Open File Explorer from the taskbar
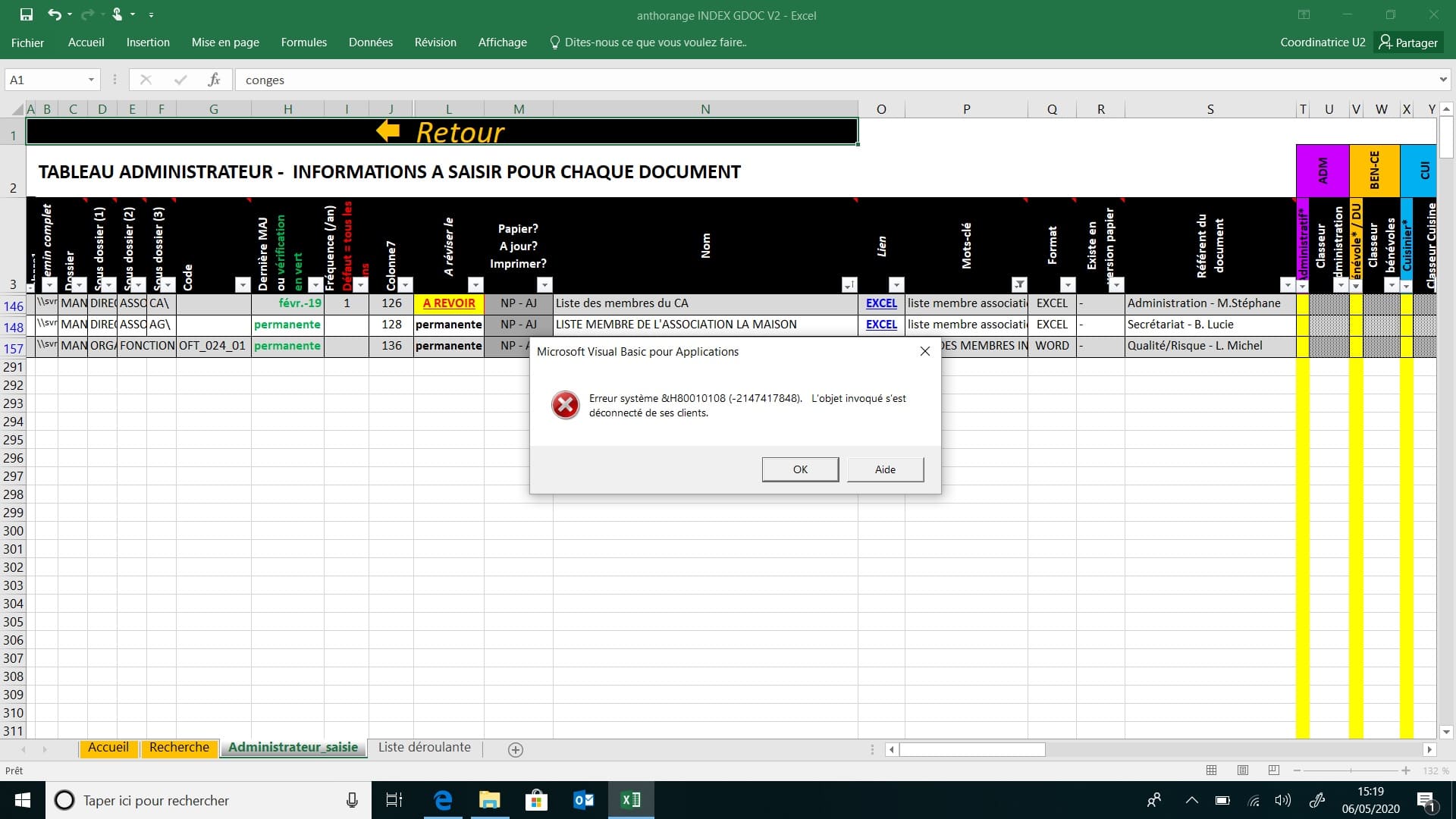 [x=490, y=800]
